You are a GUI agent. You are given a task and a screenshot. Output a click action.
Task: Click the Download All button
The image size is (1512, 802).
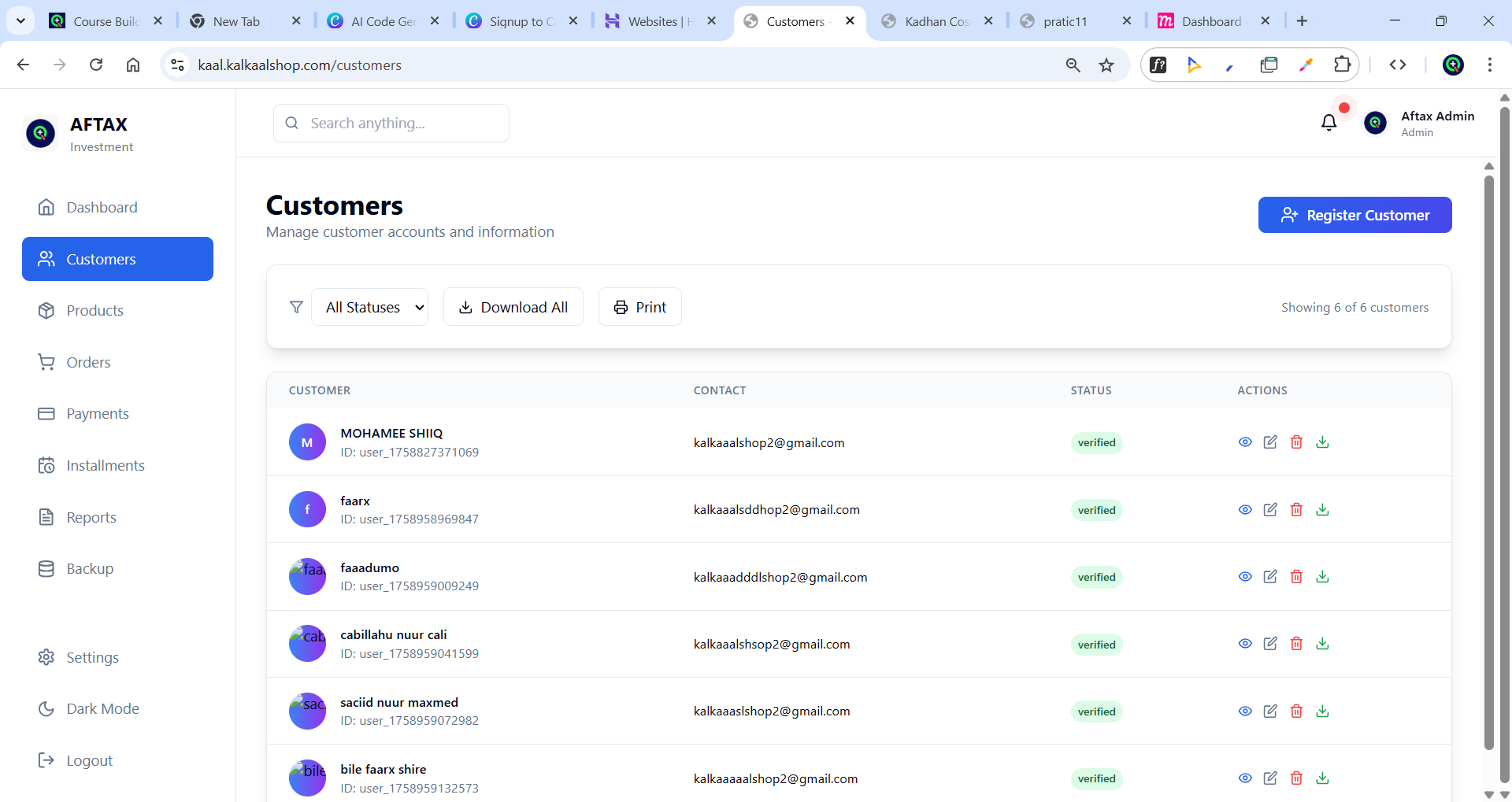pyautogui.click(x=513, y=307)
